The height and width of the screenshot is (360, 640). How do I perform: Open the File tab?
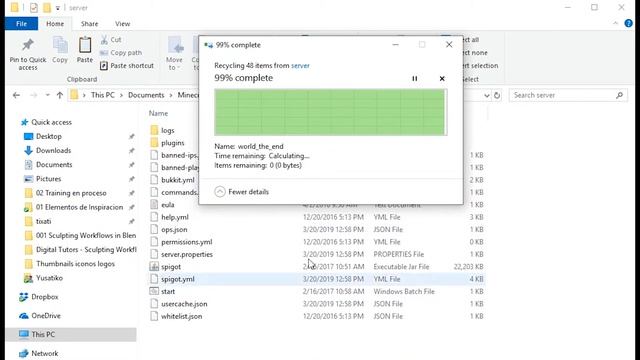[x=22, y=24]
